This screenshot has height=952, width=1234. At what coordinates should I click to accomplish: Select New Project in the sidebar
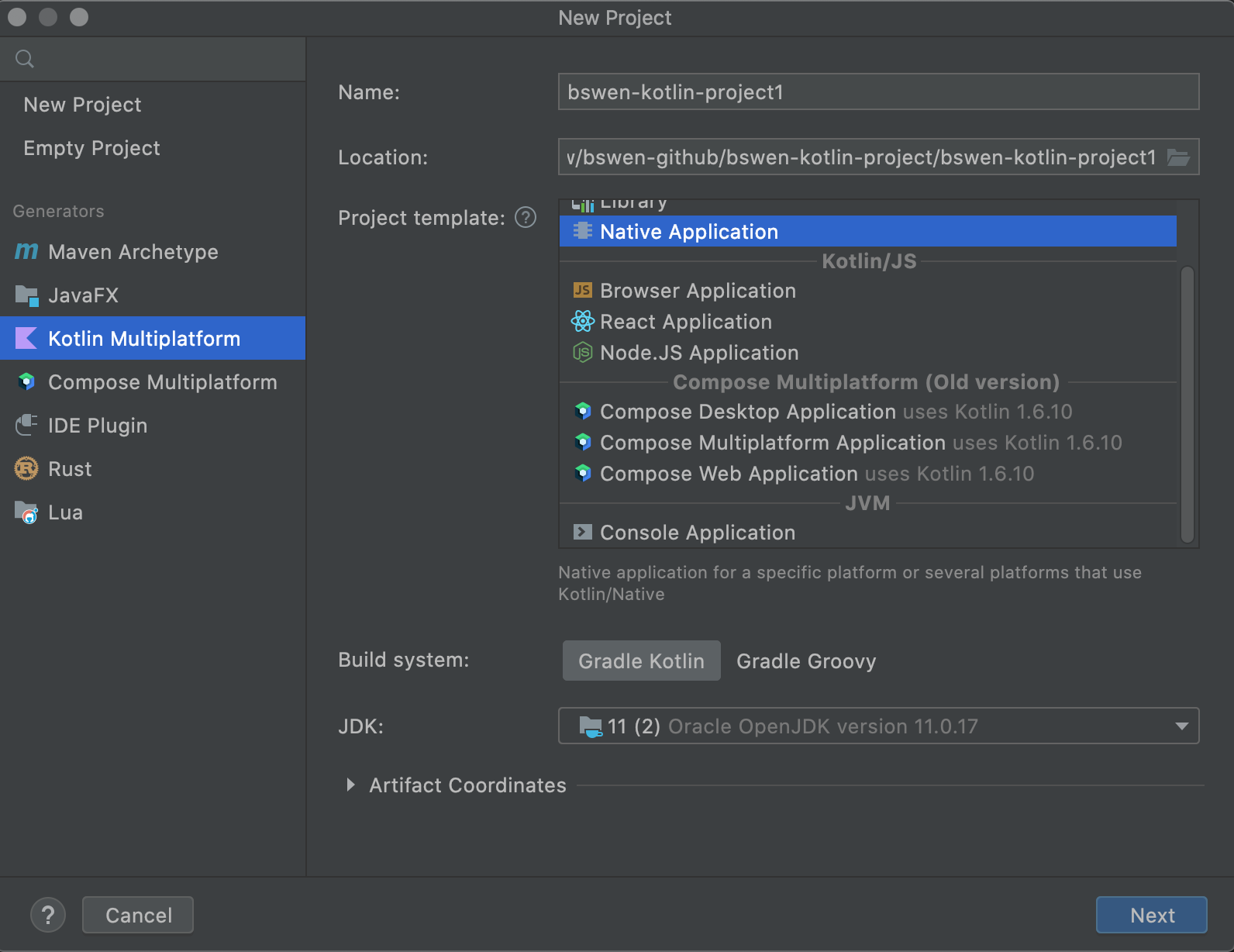pos(153,105)
